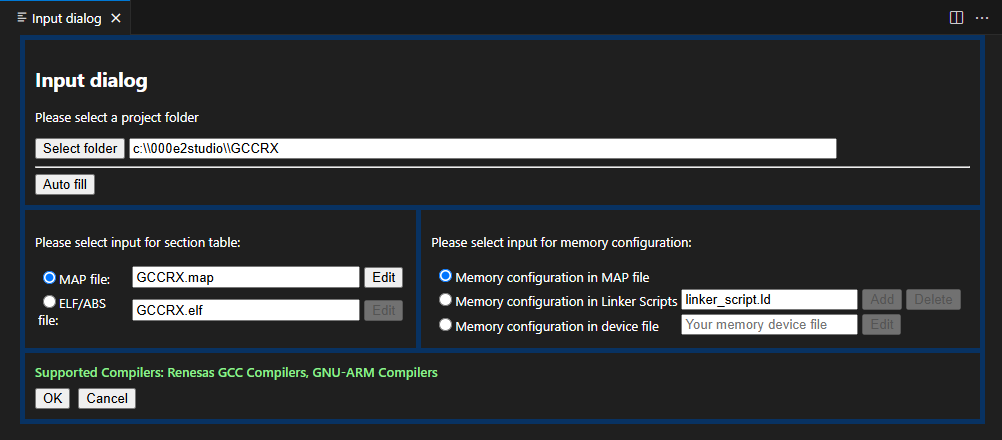Image resolution: width=1002 pixels, height=440 pixels.
Task: Click the linker_script.ld text field
Action: (768, 300)
